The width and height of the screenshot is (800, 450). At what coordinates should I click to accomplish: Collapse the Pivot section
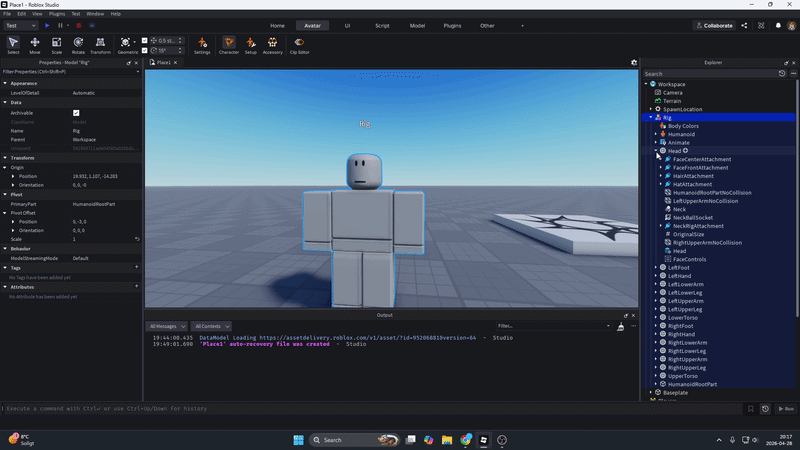click(5, 195)
